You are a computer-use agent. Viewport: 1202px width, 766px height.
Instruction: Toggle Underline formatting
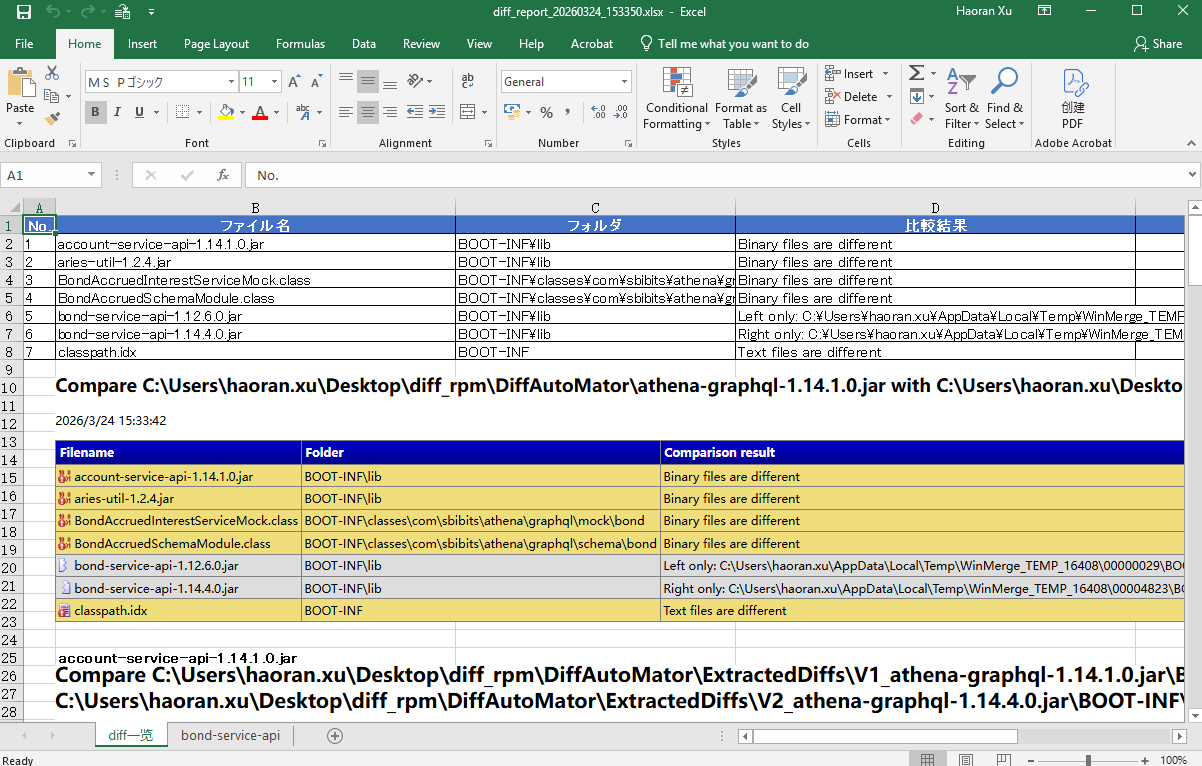(140, 112)
